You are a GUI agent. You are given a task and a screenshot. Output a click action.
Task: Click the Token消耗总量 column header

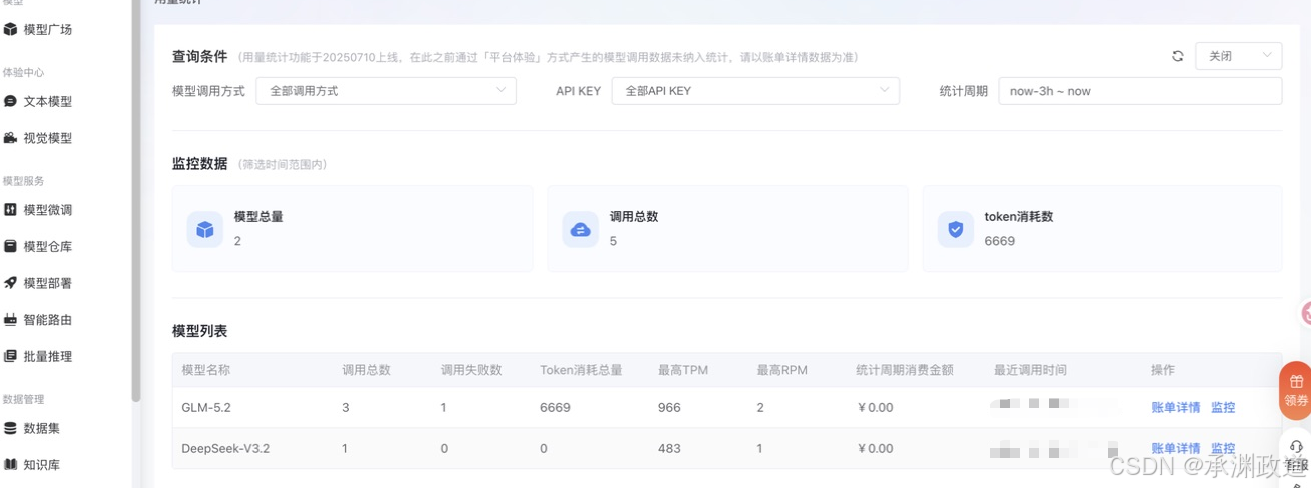pos(581,370)
